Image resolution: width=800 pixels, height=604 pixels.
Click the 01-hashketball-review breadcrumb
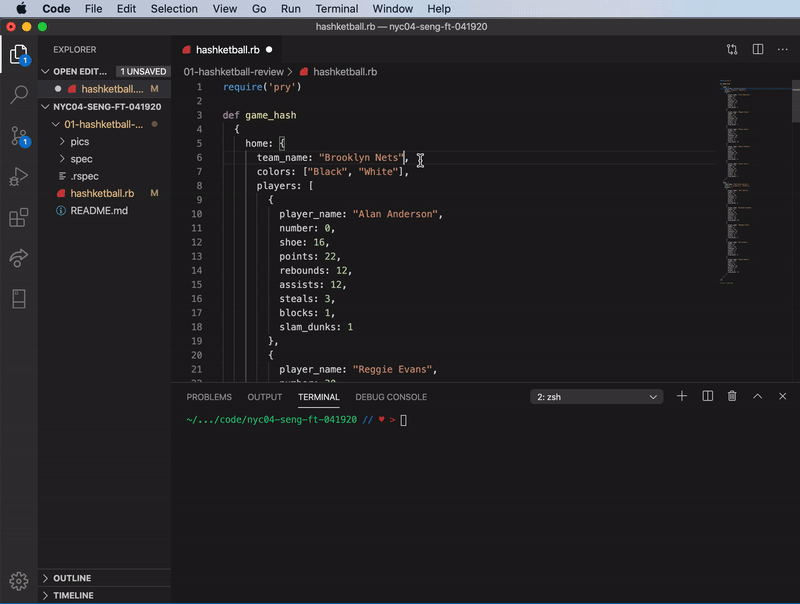pyautogui.click(x=233, y=72)
